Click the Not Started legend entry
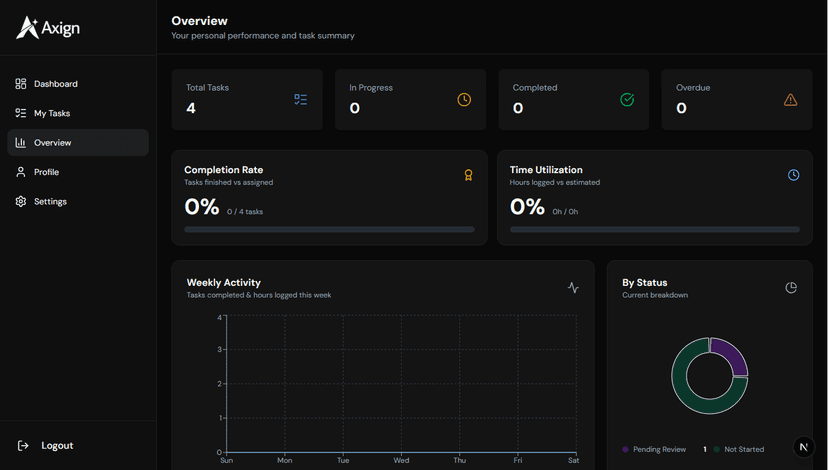Screen dimensions: 828x470 click(x=743, y=450)
